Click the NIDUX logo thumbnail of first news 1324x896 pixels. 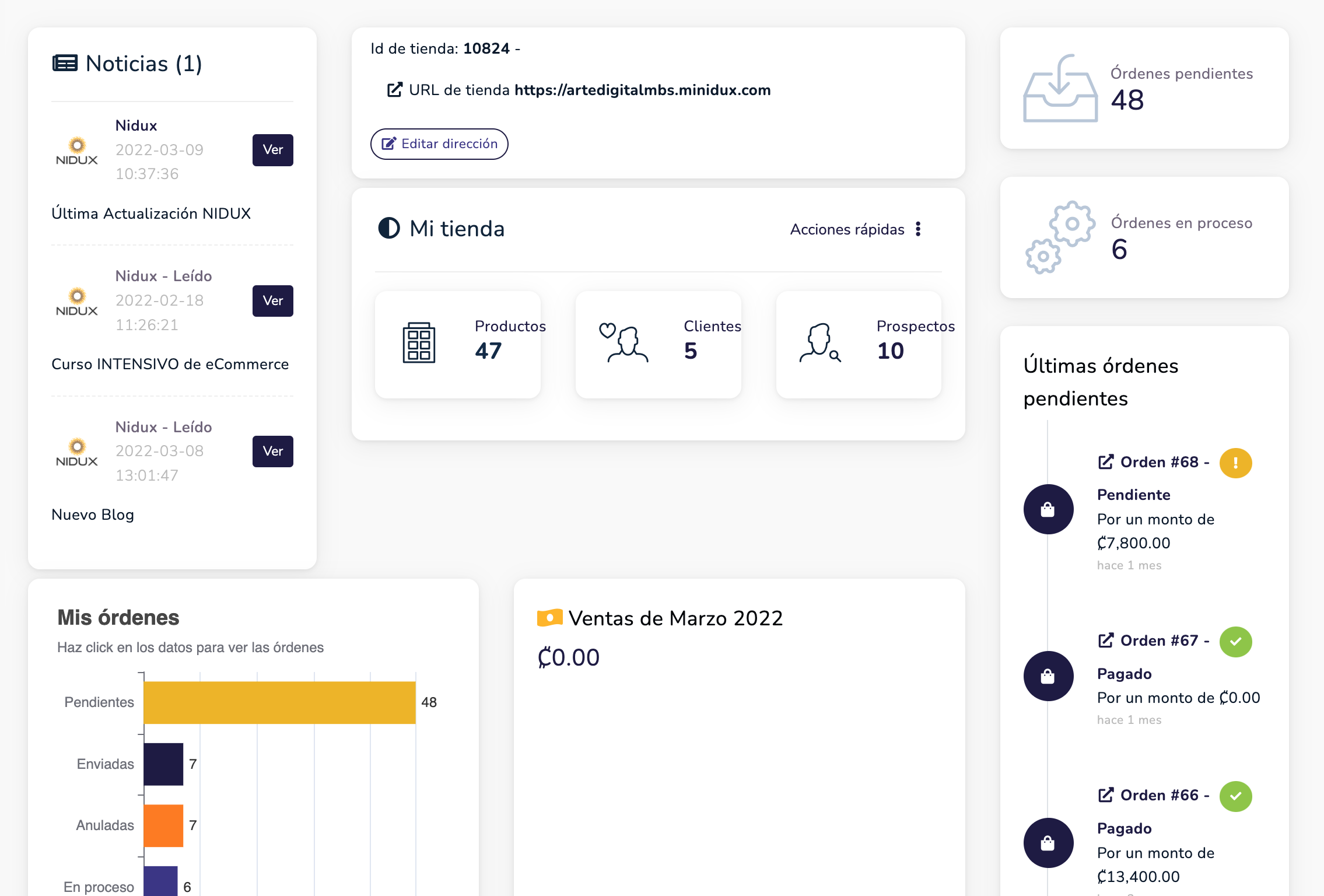77,151
